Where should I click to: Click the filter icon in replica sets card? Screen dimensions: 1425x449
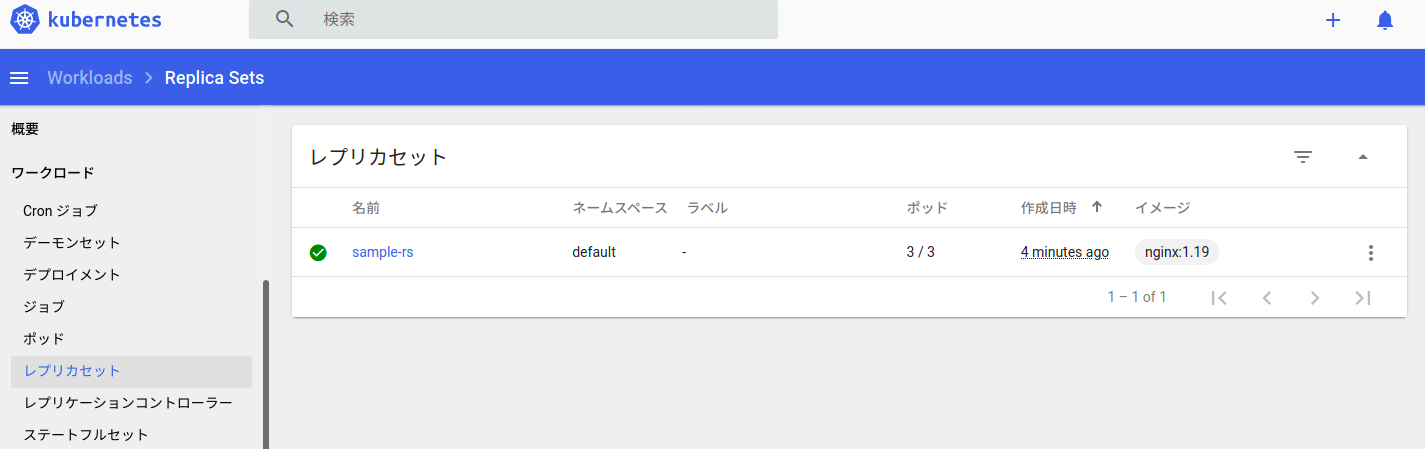(1302, 157)
